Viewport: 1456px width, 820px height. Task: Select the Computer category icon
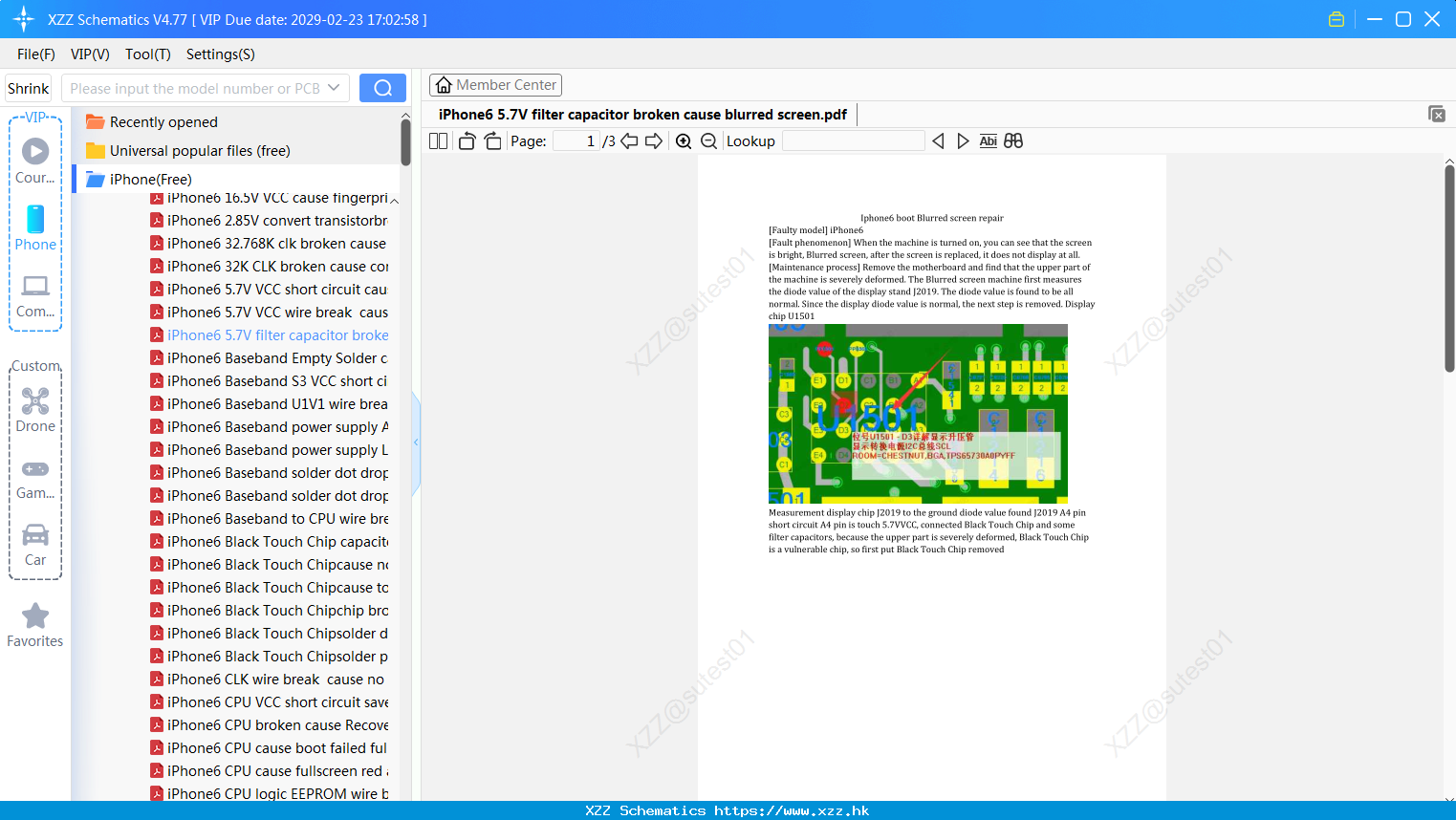tap(35, 295)
